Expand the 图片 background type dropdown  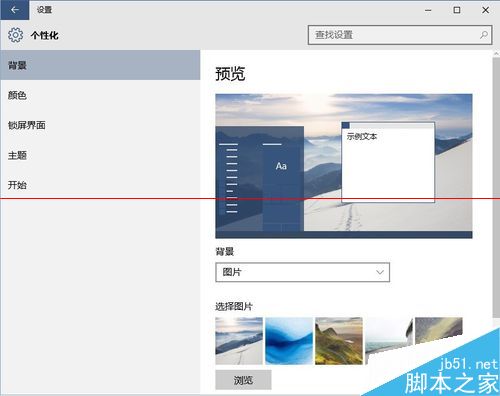pyautogui.click(x=302, y=272)
